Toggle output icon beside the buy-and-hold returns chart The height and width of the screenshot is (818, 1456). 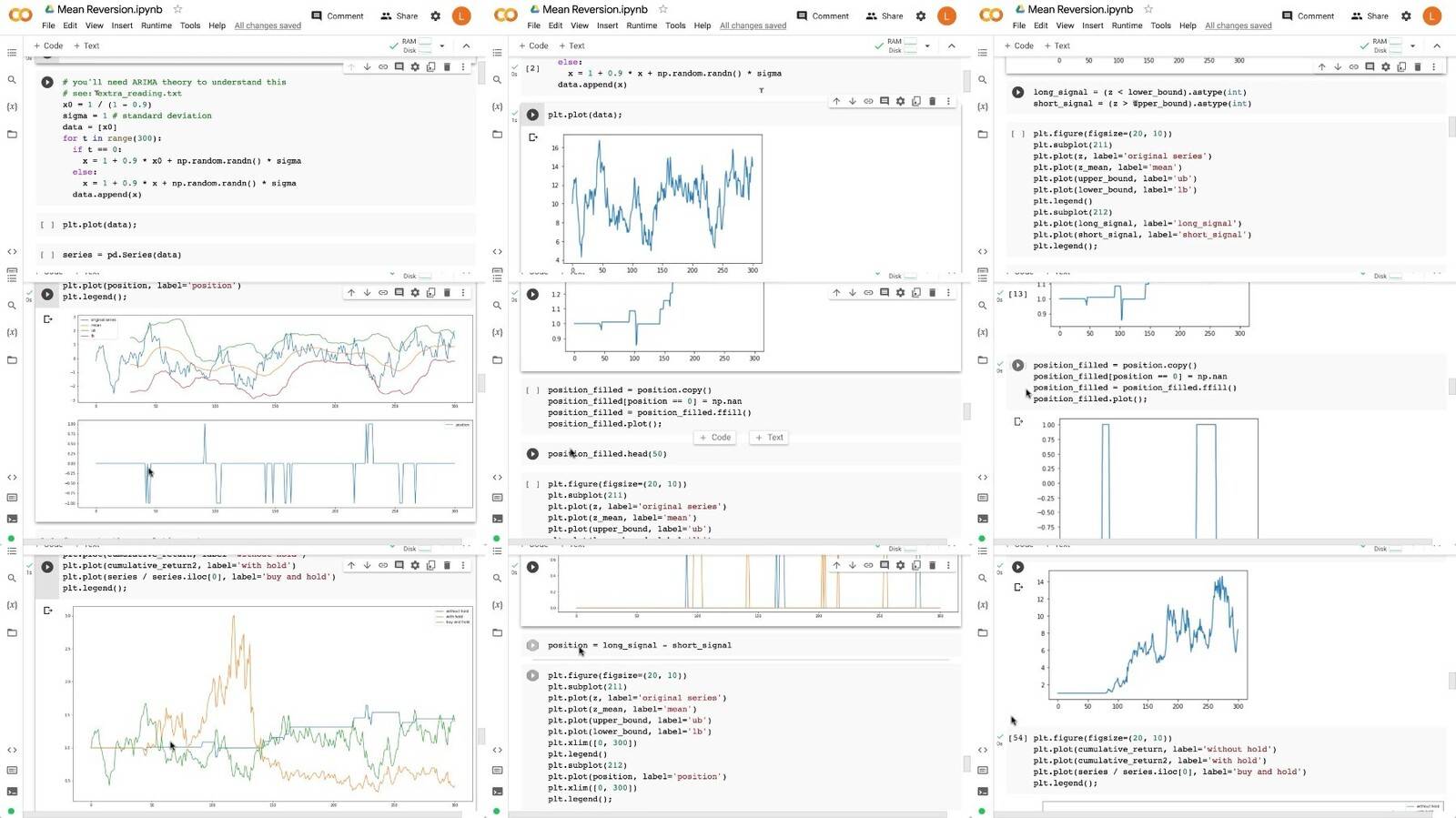click(x=47, y=611)
